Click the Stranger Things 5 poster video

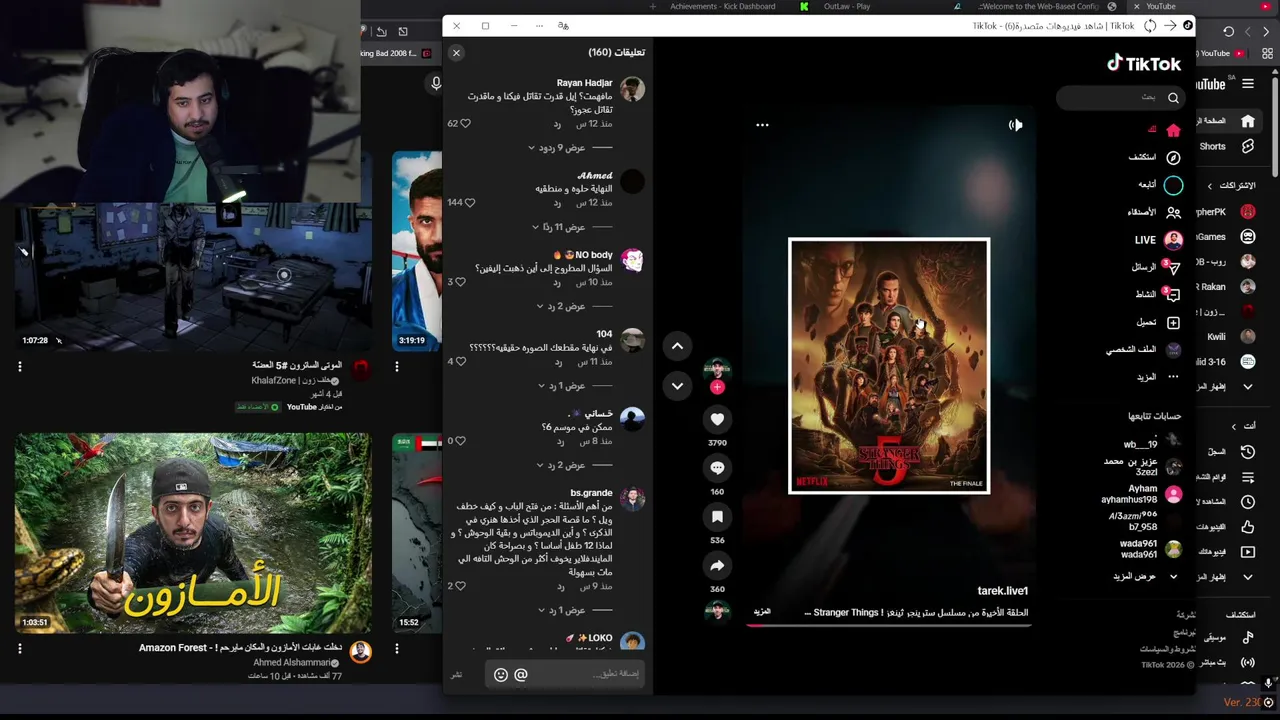pos(889,366)
